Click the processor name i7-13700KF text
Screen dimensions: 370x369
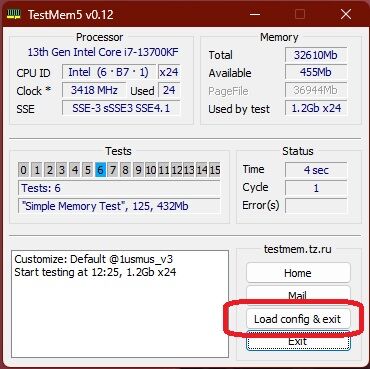tap(103, 52)
